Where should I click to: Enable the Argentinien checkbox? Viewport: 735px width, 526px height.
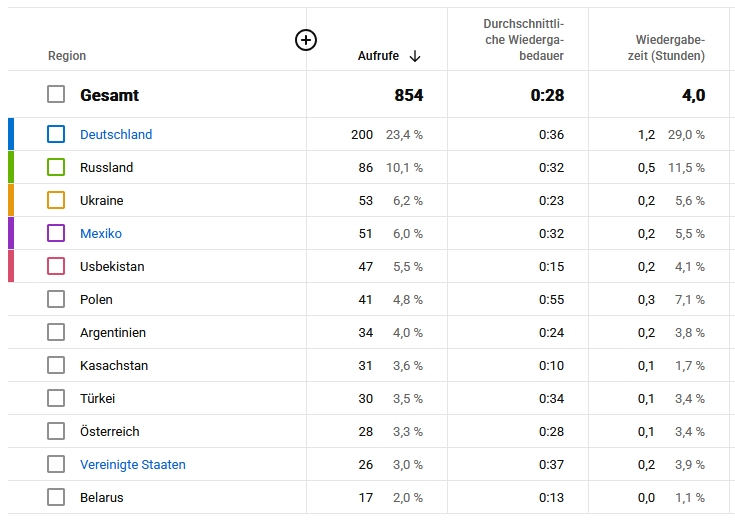click(56, 332)
